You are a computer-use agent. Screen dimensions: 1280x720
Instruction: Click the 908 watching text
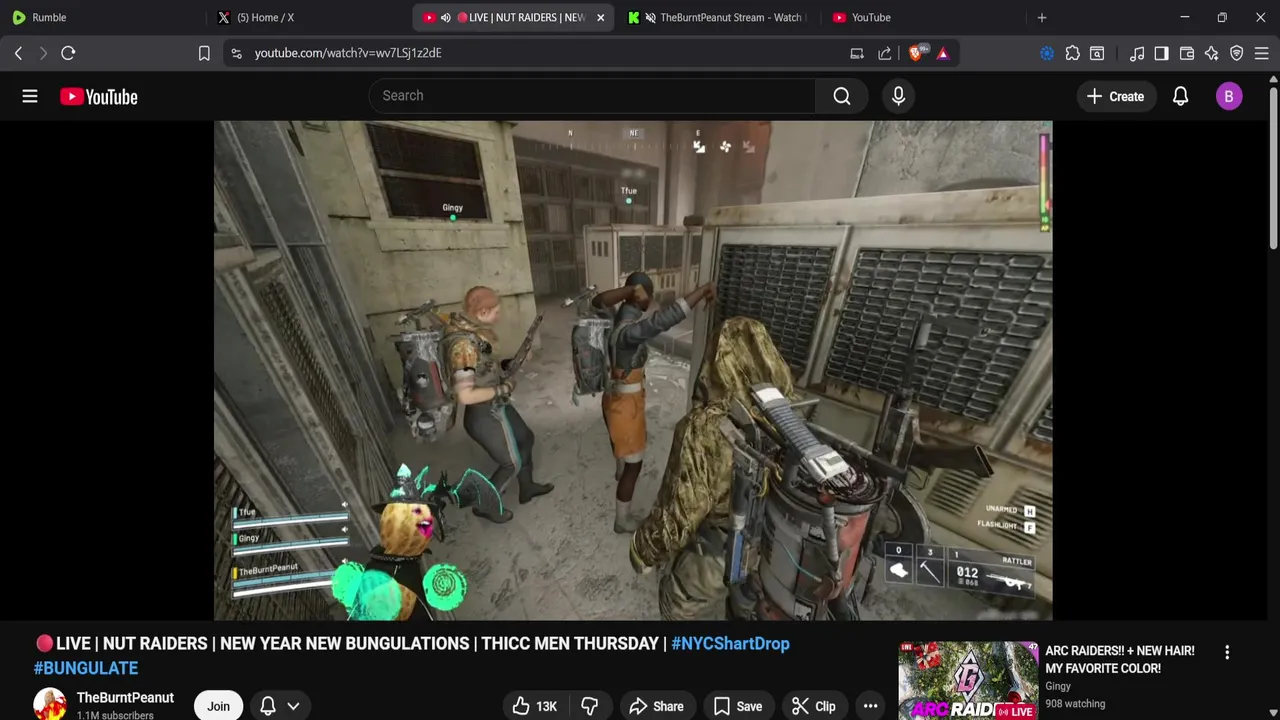tap(1075, 704)
